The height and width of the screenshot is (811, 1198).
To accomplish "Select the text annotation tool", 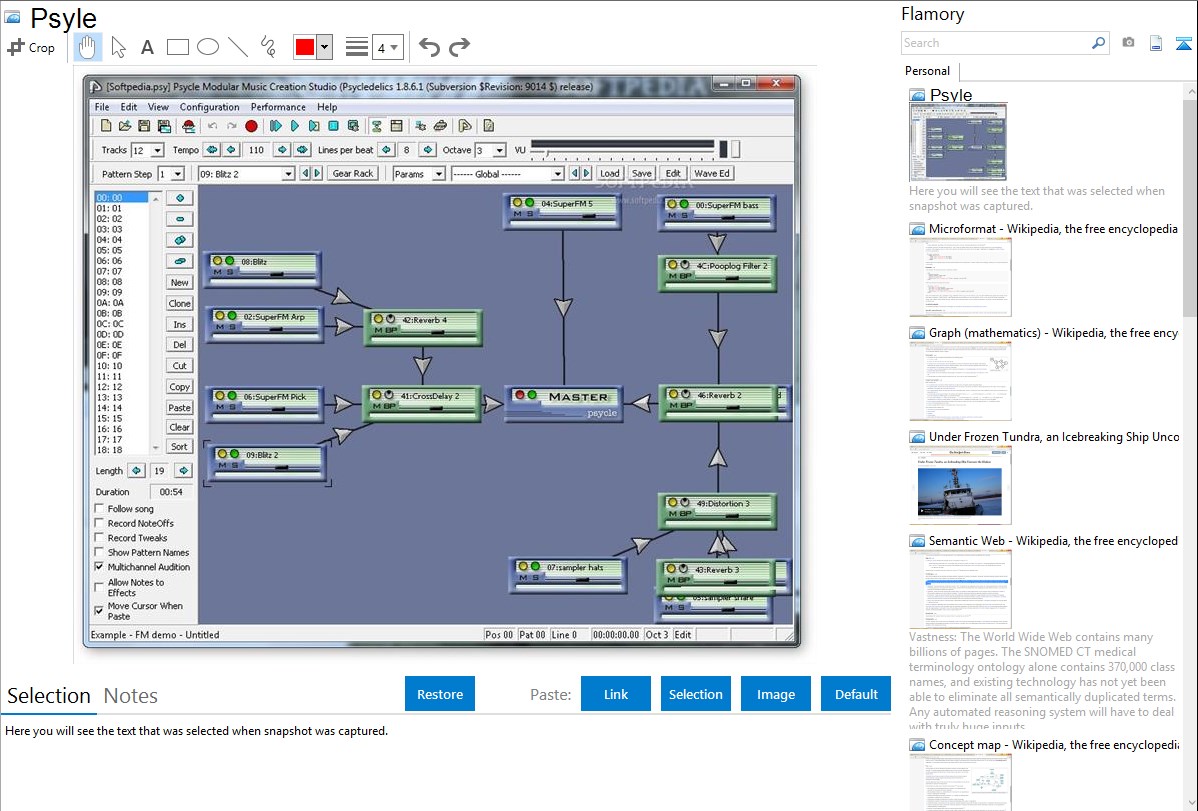I will pos(147,47).
